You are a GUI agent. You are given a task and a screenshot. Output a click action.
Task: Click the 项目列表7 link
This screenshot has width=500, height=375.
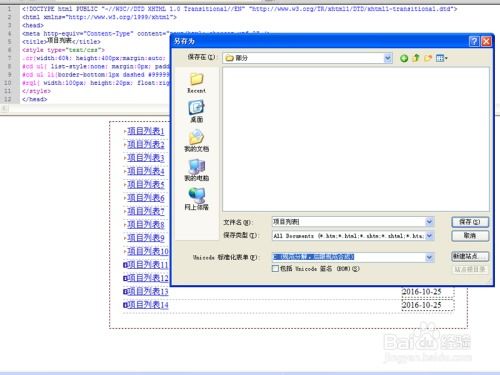click(146, 211)
